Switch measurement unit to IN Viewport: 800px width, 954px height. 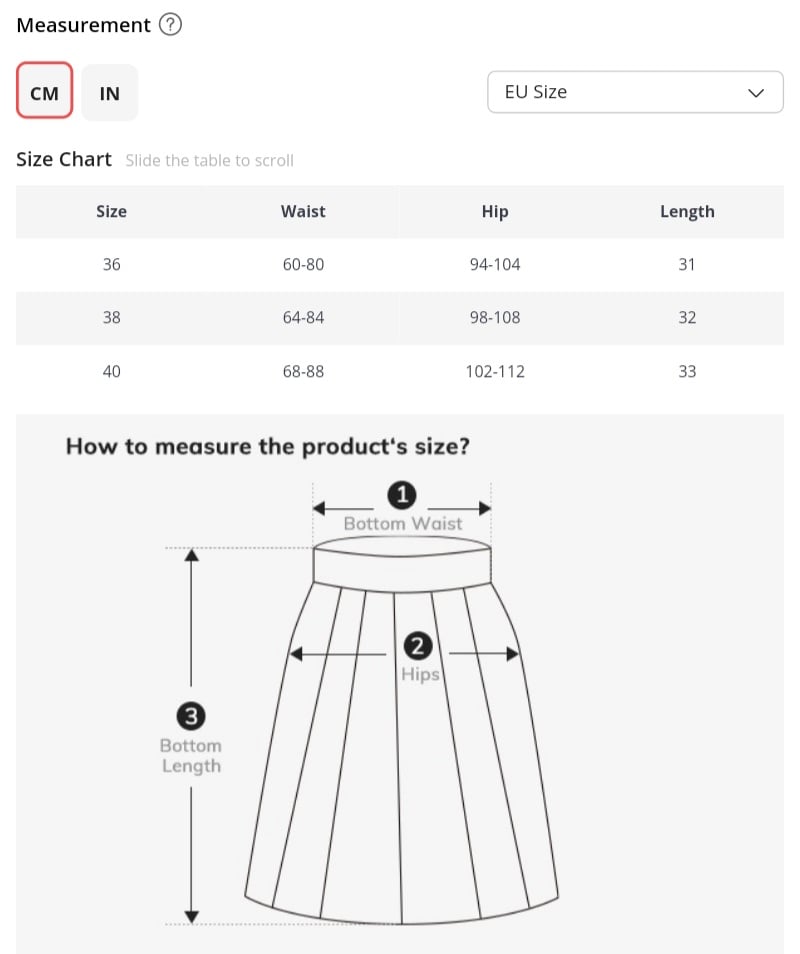[x=110, y=94]
